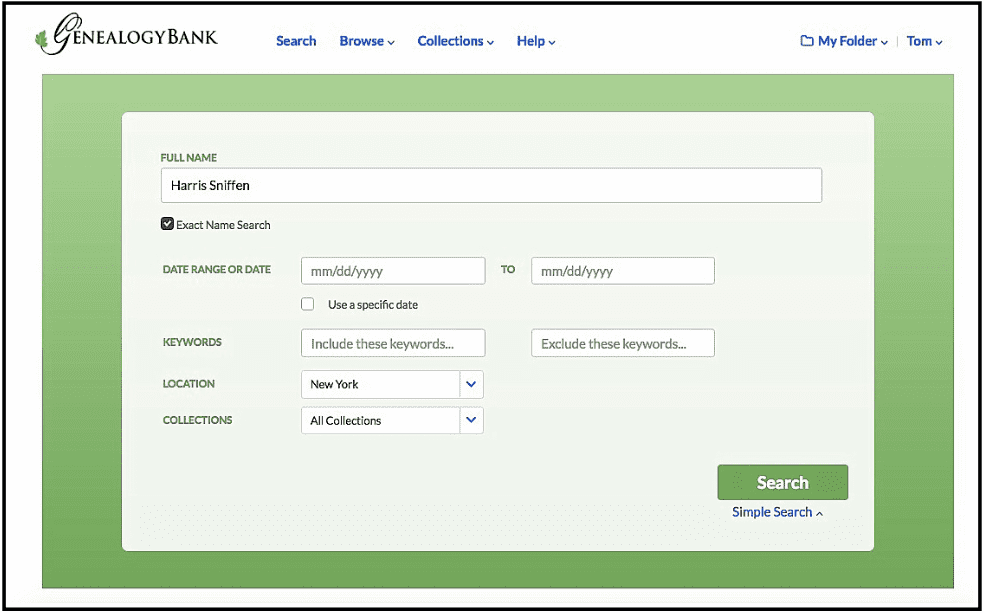
Task: Click the Full Name input field
Action: pos(491,185)
